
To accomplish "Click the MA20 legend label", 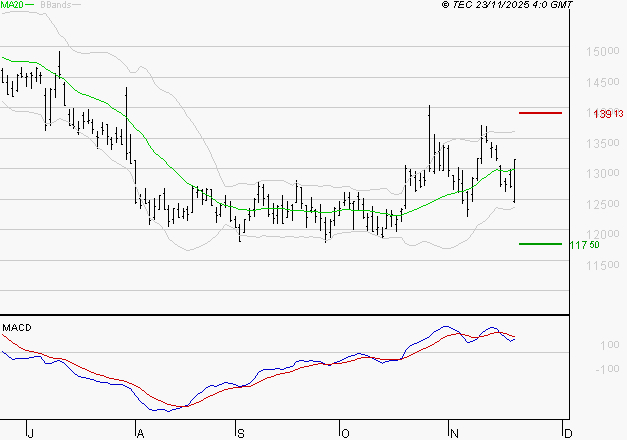I will 12,4.
